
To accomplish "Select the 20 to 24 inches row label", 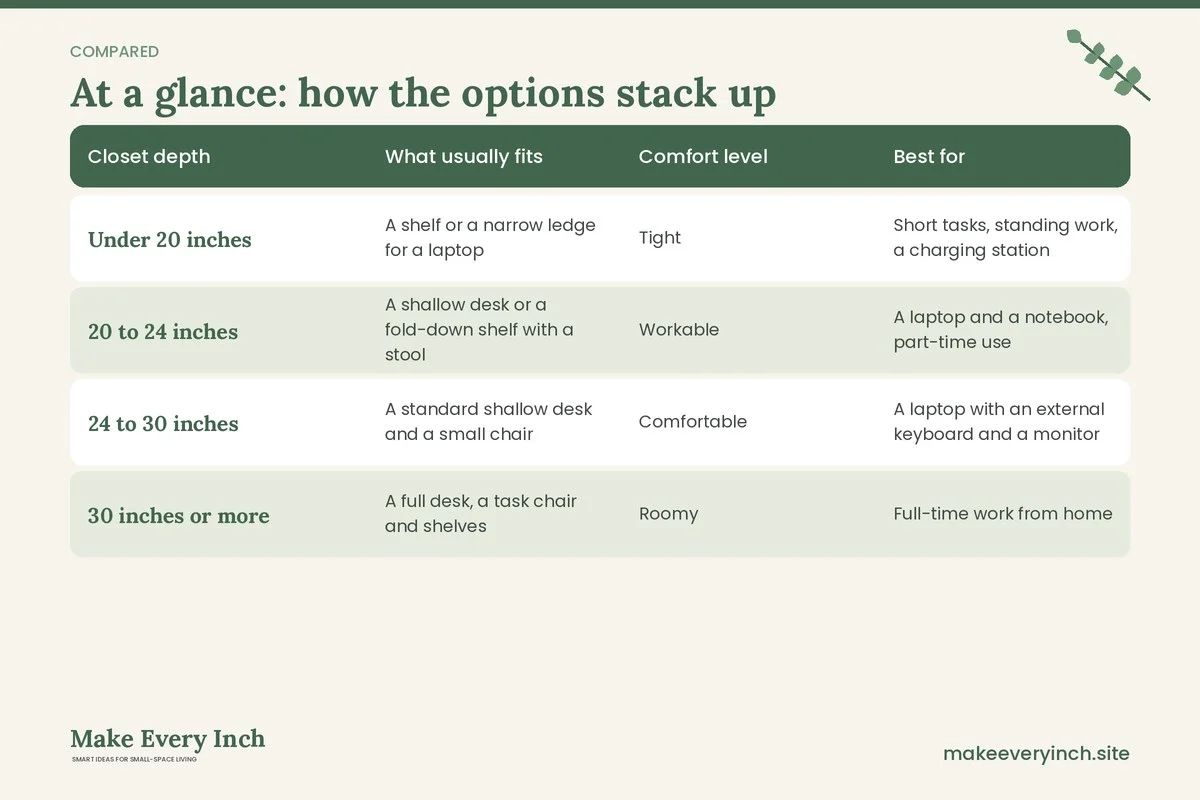I will pos(163,331).
